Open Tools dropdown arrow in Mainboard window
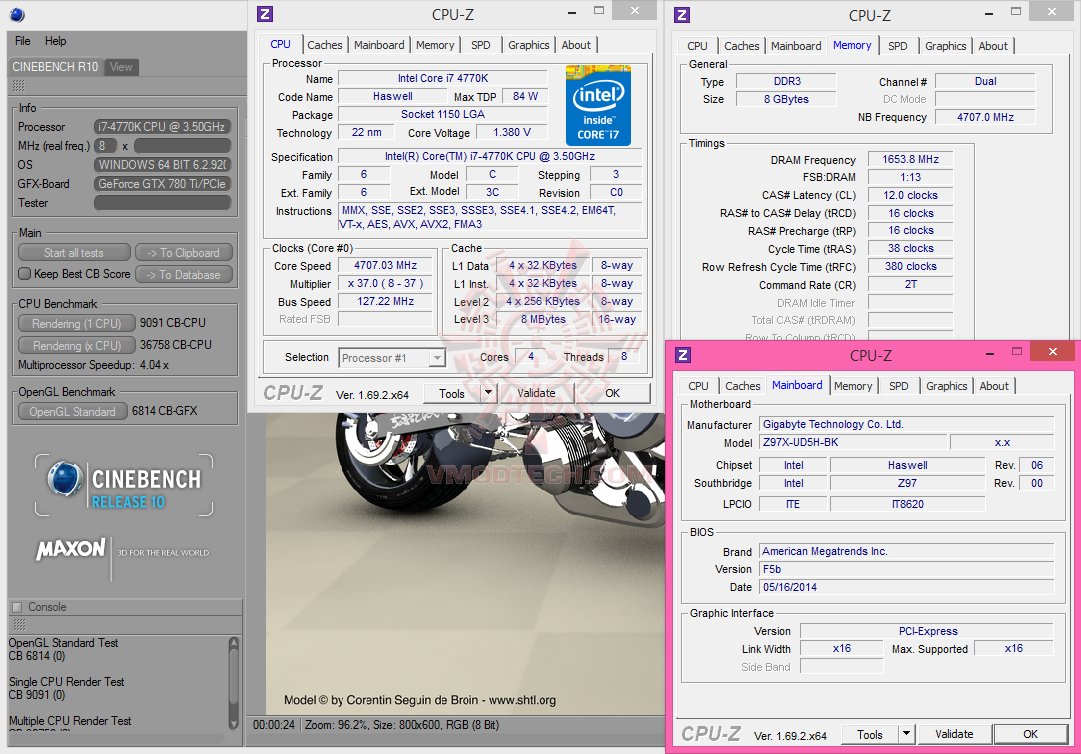This screenshot has width=1081, height=754. (x=907, y=734)
